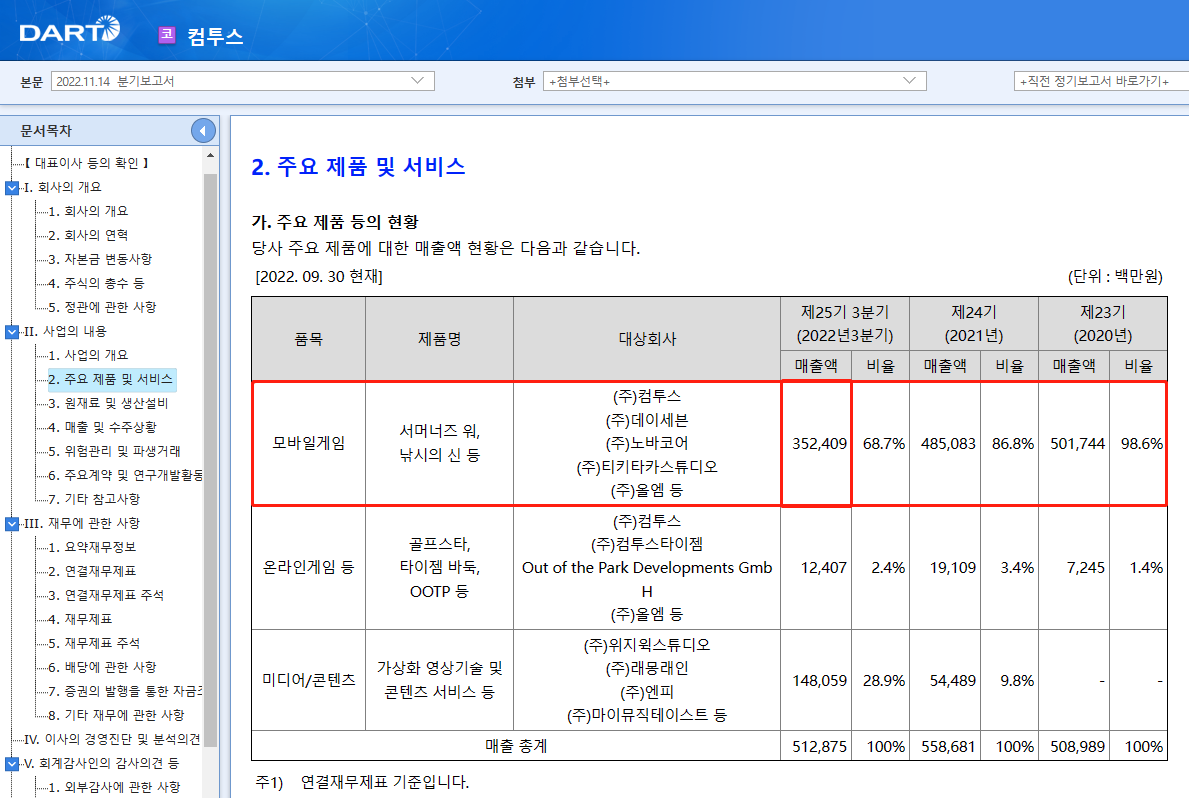Open the 첨부선택 attachment dropdown

(x=735, y=81)
